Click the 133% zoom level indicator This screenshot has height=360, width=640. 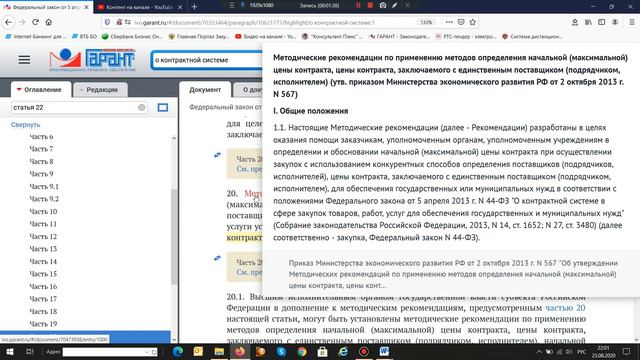click(426, 22)
